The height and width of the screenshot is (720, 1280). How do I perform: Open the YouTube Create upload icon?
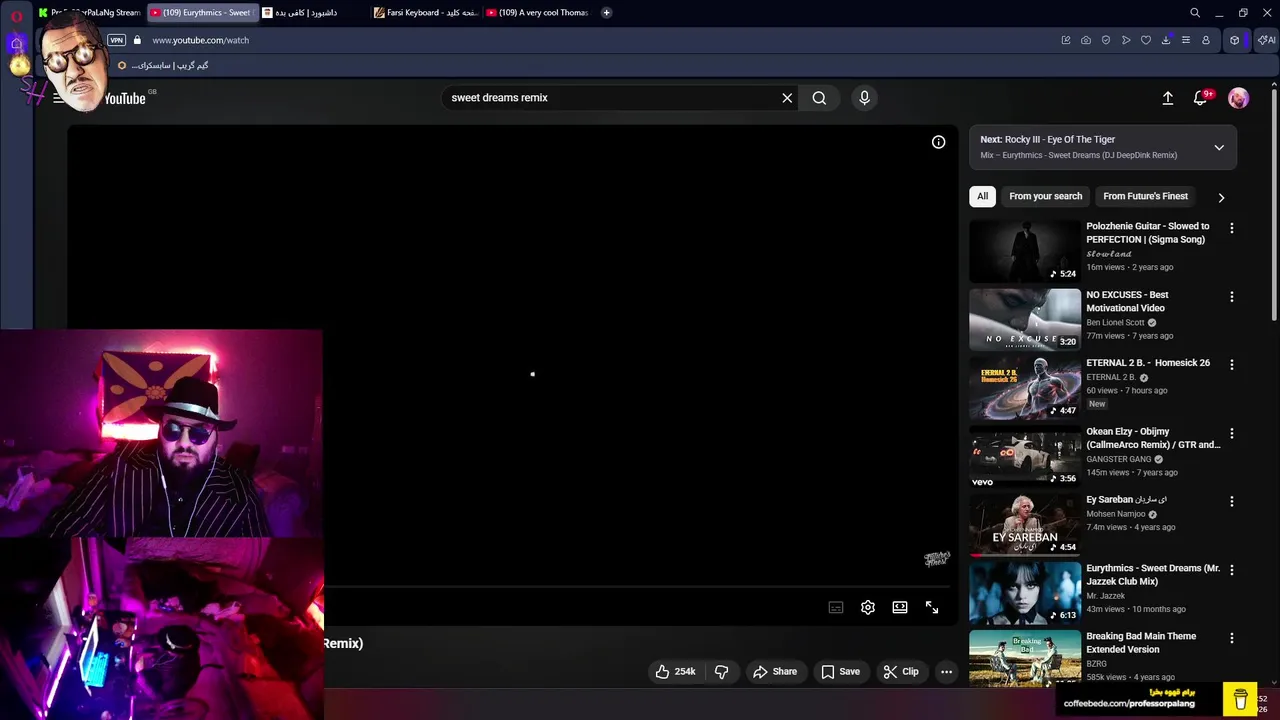click(x=1167, y=98)
